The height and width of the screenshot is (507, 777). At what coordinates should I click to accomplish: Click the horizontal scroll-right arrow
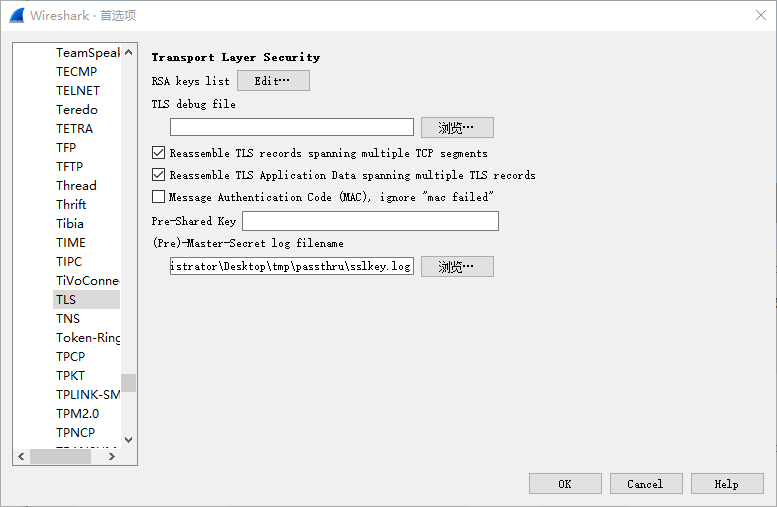click(112, 456)
